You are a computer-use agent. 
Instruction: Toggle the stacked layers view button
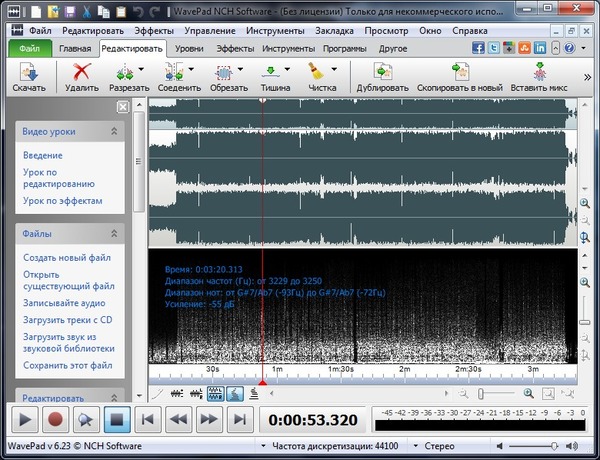[x=254, y=393]
